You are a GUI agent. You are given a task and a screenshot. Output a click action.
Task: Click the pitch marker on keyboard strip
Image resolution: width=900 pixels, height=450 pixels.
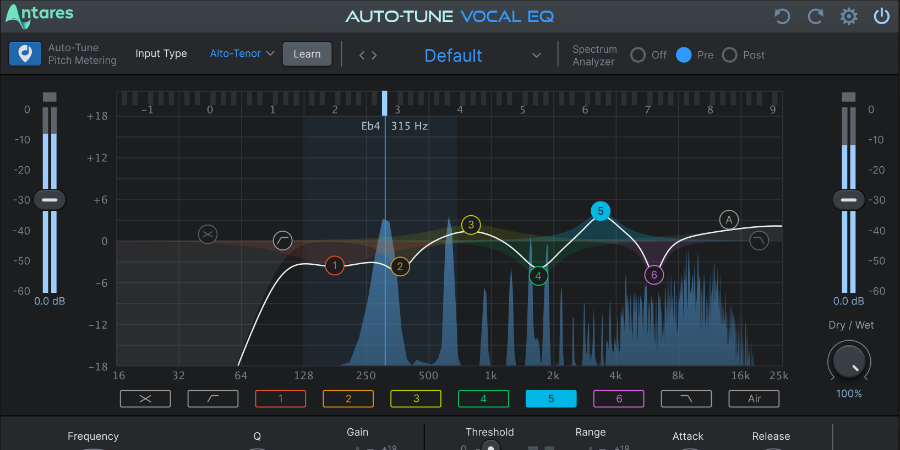tap(385, 103)
